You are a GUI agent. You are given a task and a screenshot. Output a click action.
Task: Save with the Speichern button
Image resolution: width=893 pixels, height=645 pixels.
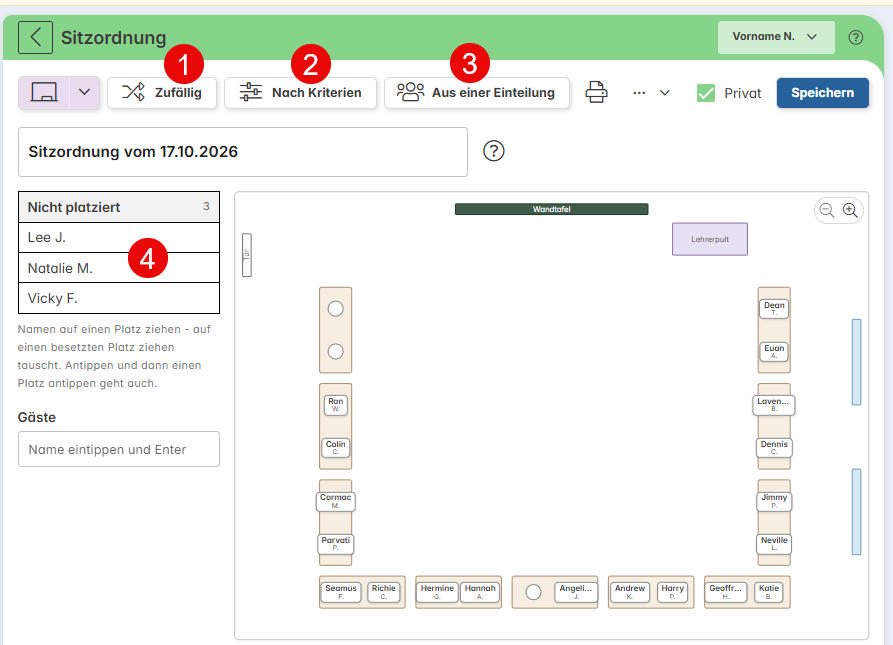click(822, 93)
